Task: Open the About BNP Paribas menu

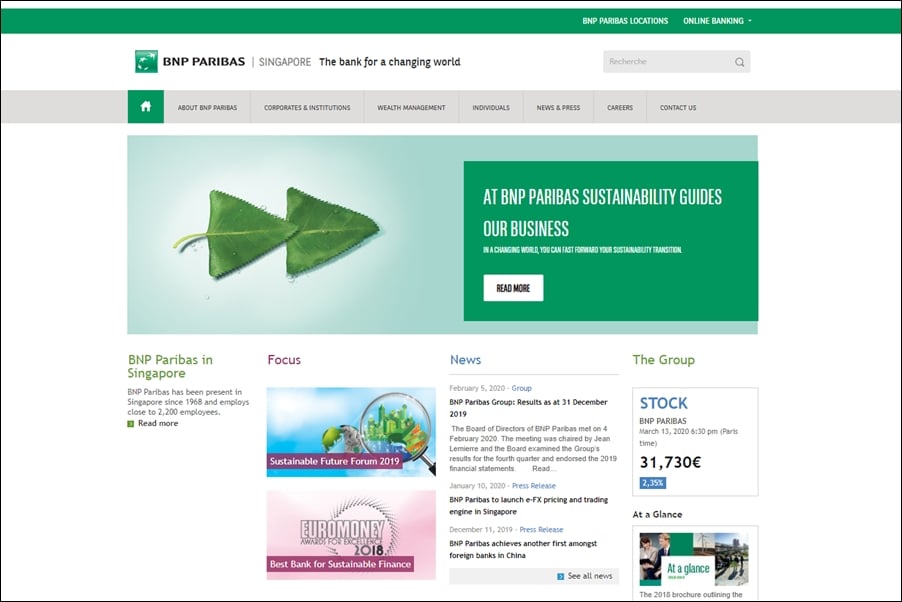Action: coord(207,108)
